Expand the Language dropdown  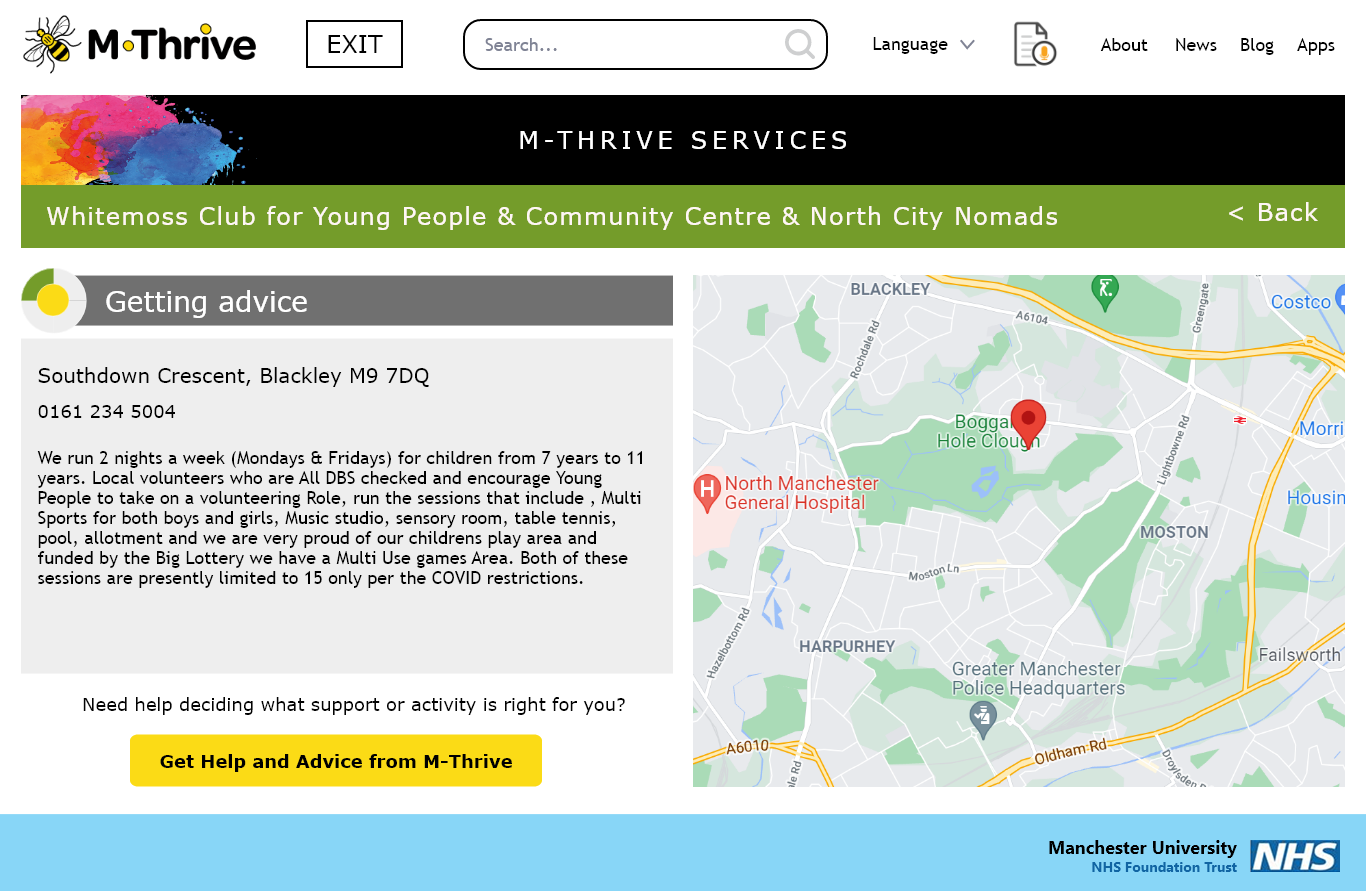[x=922, y=45]
